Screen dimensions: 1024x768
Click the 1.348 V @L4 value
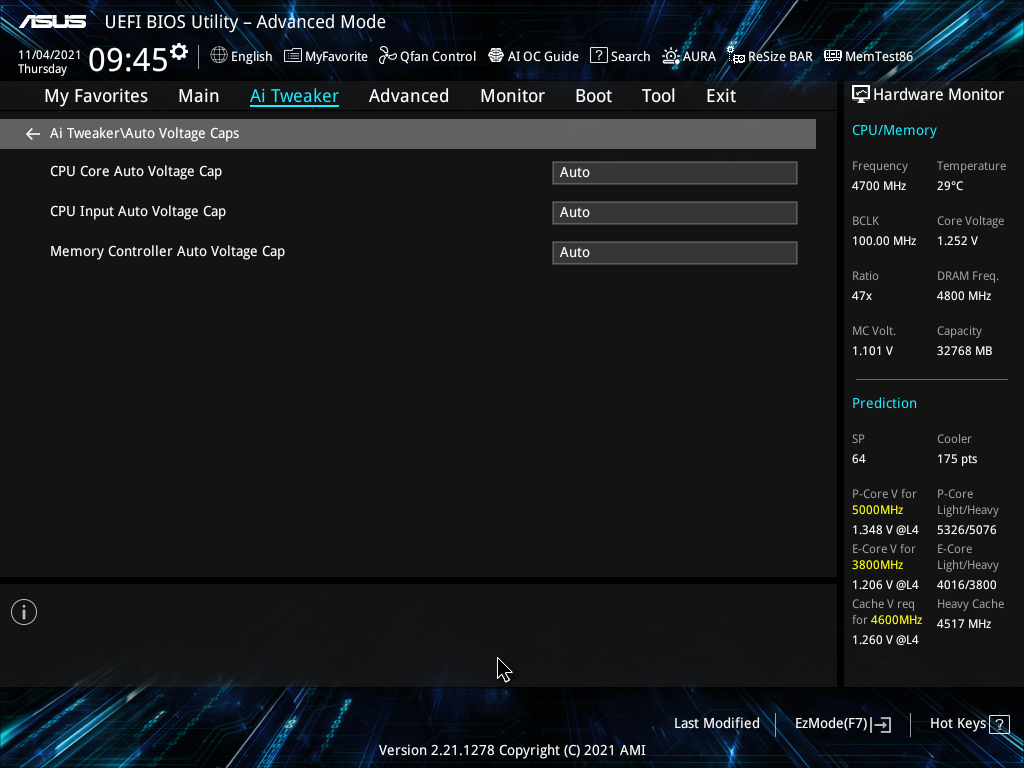point(885,530)
